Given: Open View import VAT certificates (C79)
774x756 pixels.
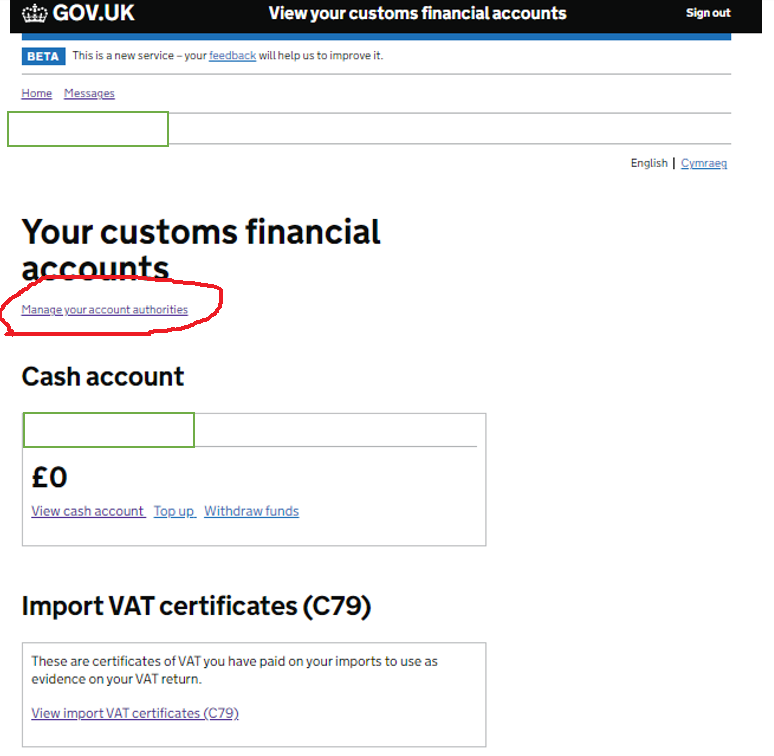Looking at the screenshot, I should [x=135, y=713].
